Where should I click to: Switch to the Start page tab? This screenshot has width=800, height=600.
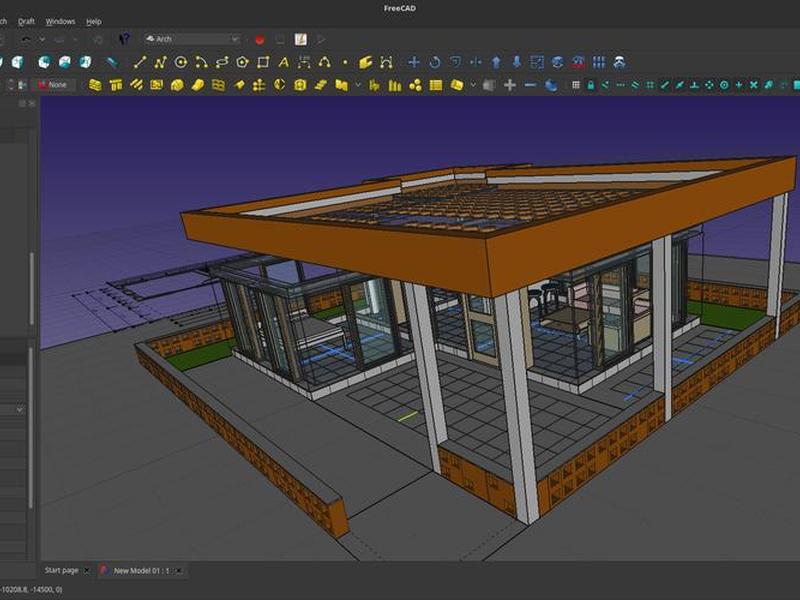click(x=61, y=570)
